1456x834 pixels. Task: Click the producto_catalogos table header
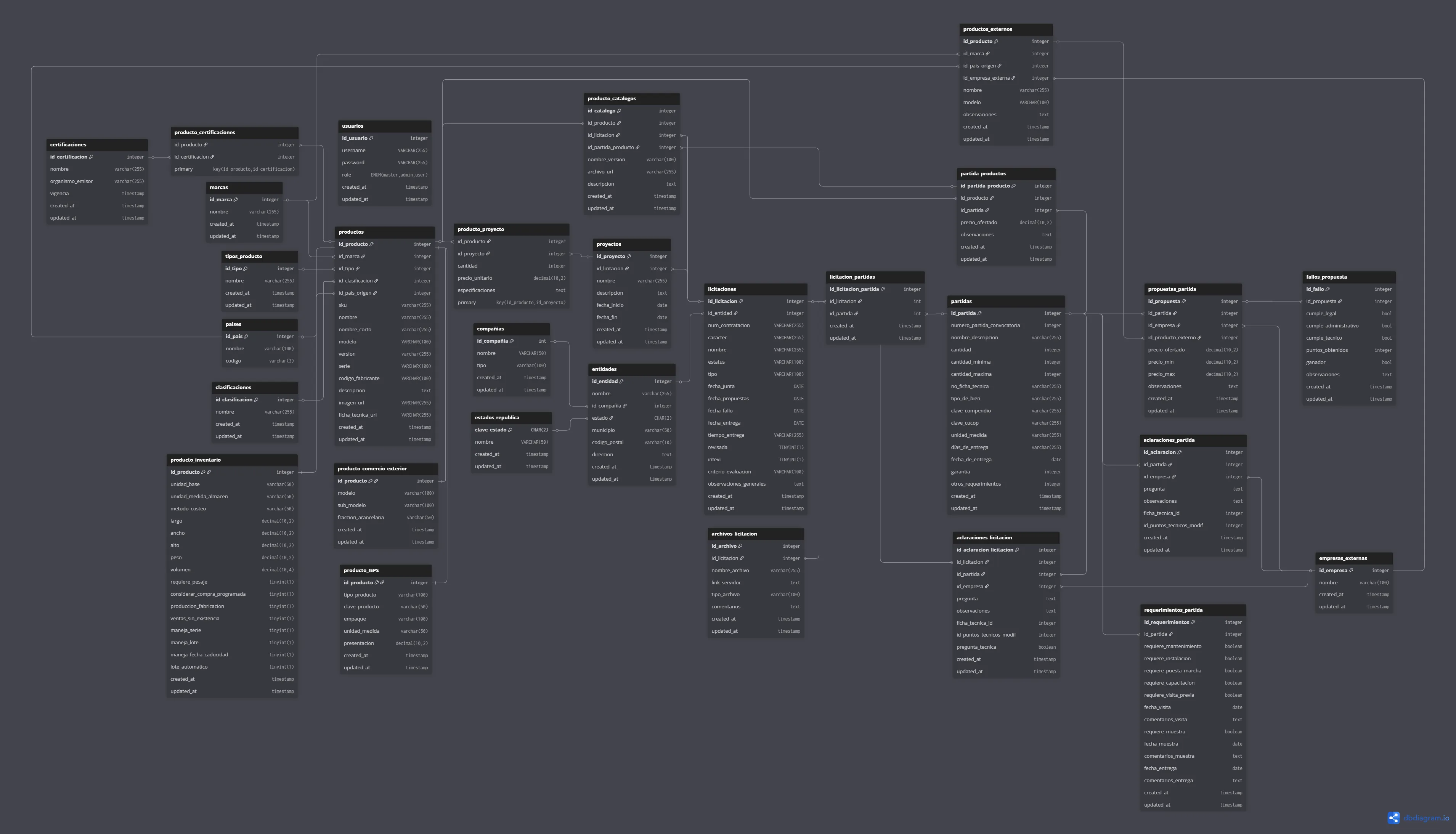click(x=632, y=98)
